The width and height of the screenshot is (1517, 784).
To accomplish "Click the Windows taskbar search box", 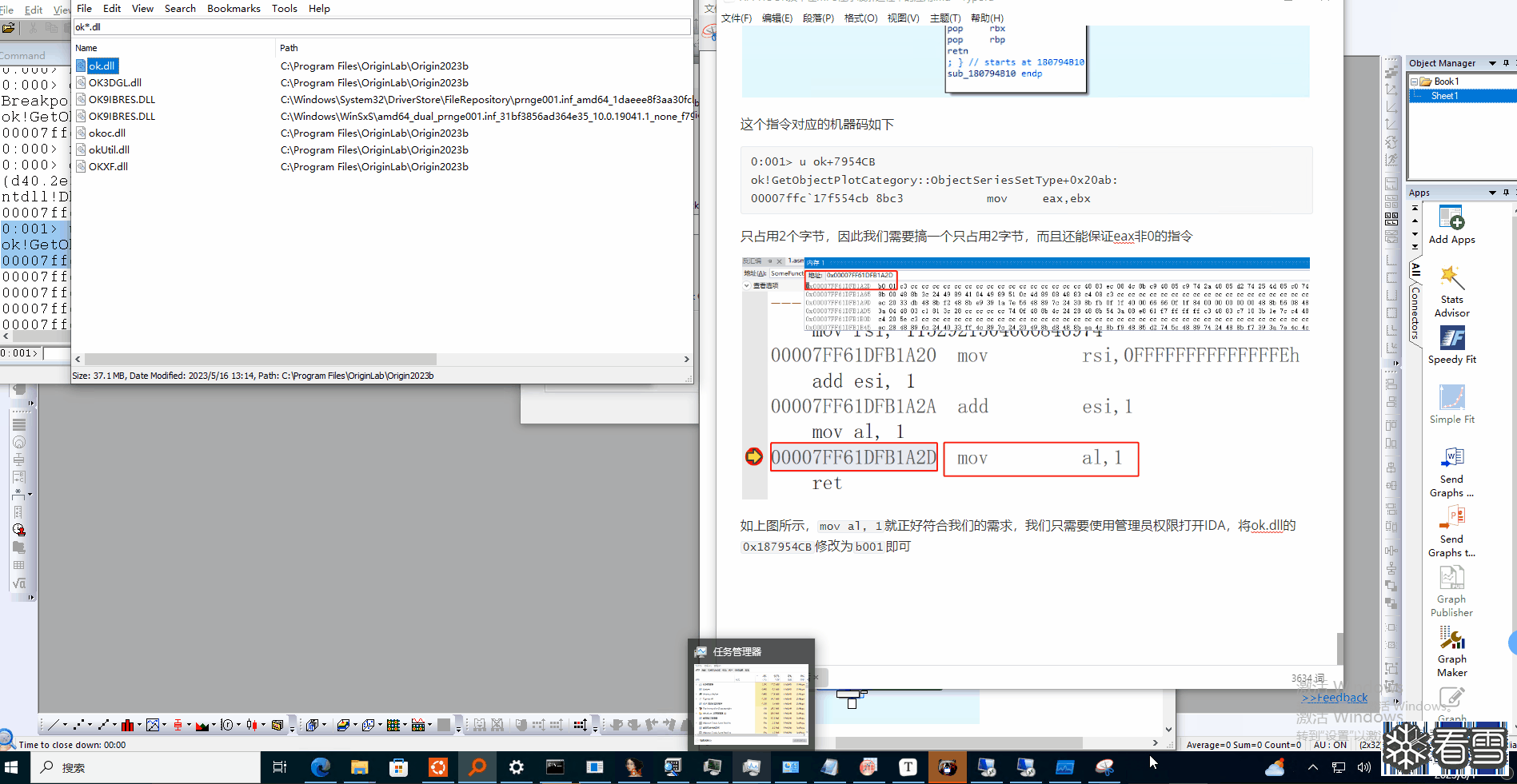I will point(146,767).
